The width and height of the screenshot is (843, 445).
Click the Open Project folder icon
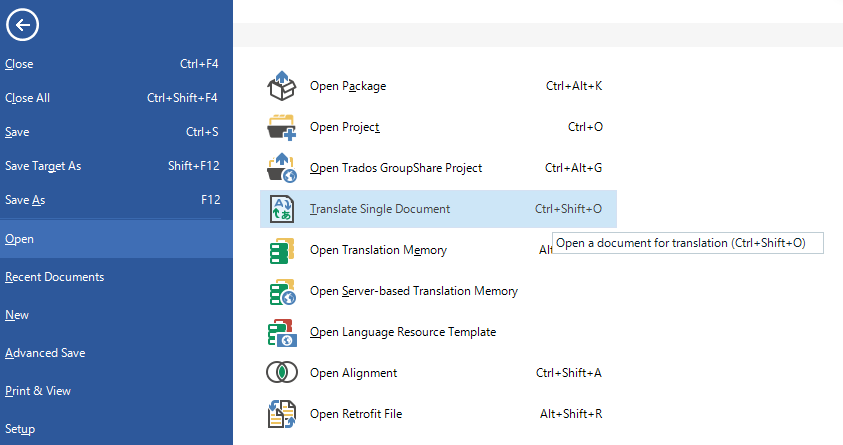point(282,127)
